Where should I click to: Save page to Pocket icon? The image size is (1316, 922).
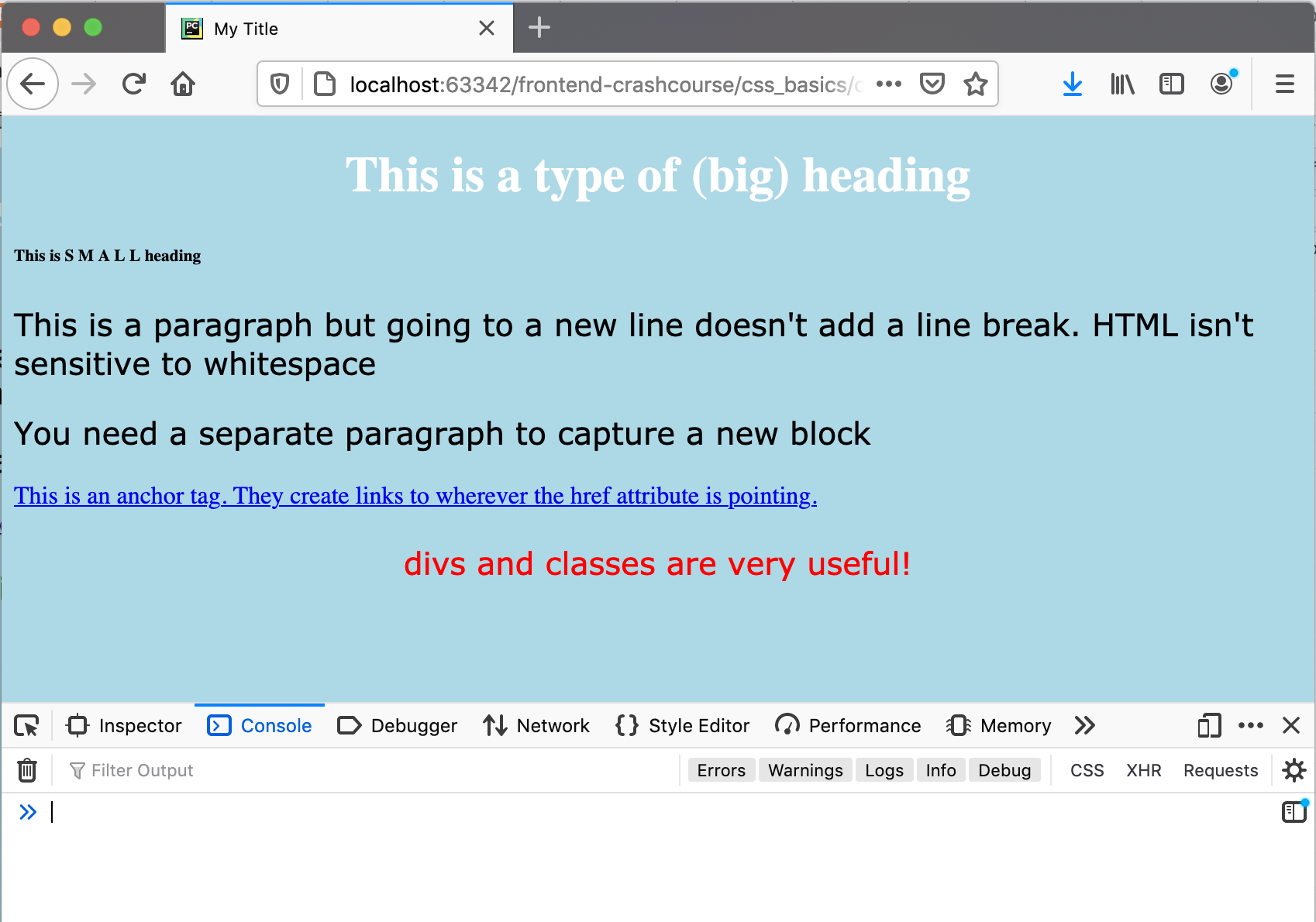pos(932,84)
